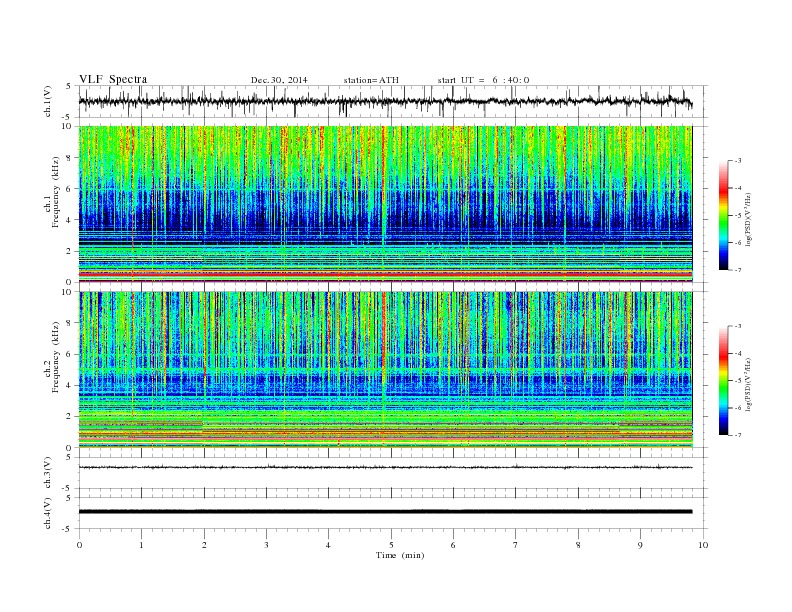Click time axis tick label "0"
The width and height of the screenshot is (792, 612).
pos(79,545)
